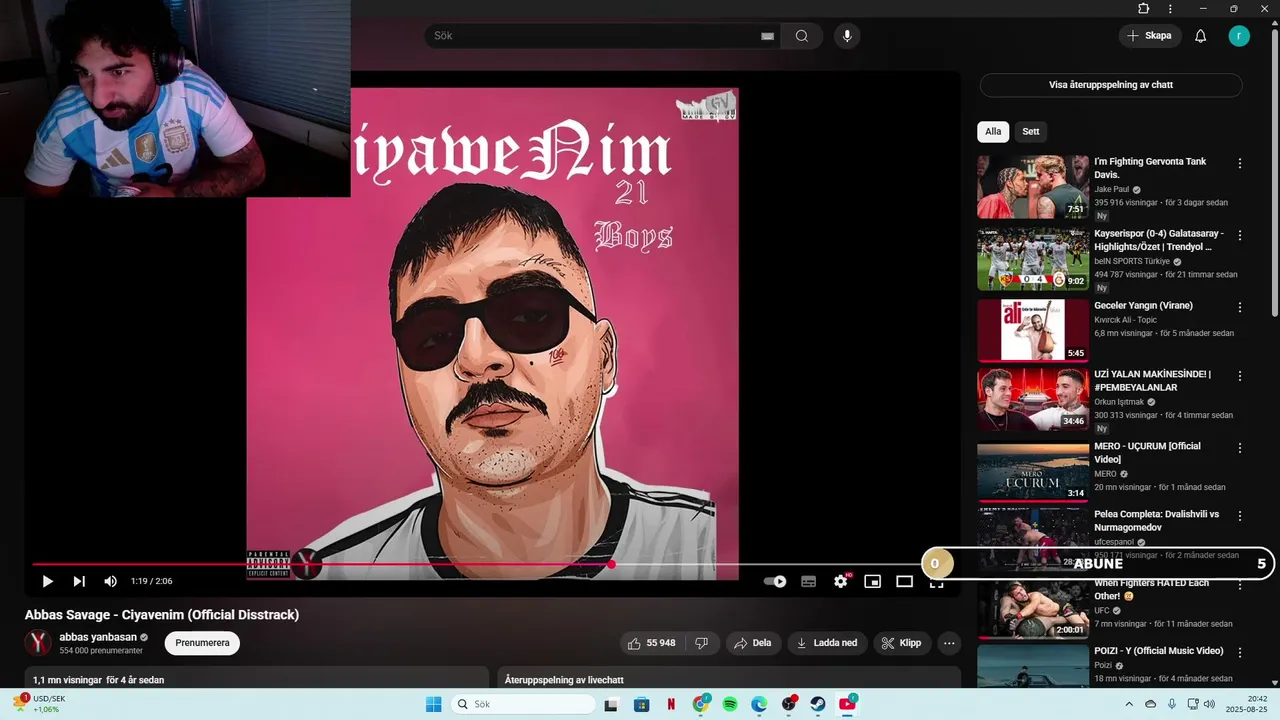The width and height of the screenshot is (1280, 720).
Task: Open YouTube notifications bell
Action: pyautogui.click(x=1201, y=36)
